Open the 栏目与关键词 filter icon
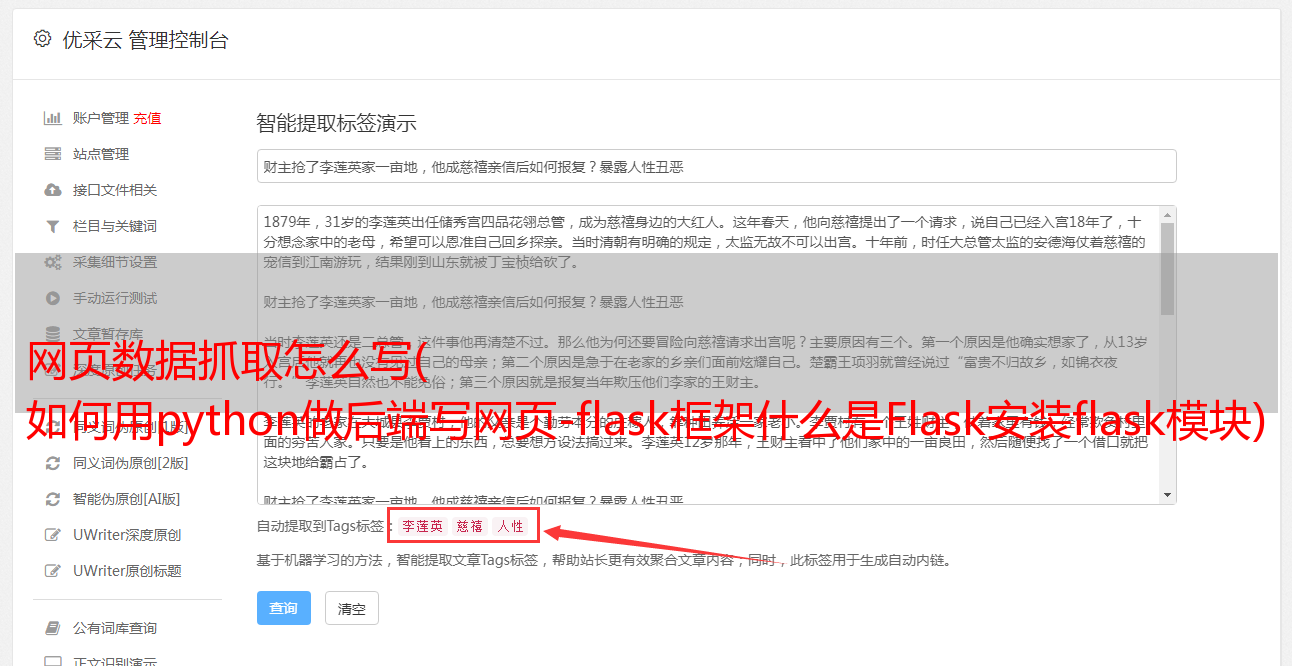The height and width of the screenshot is (666, 1292). (53, 226)
